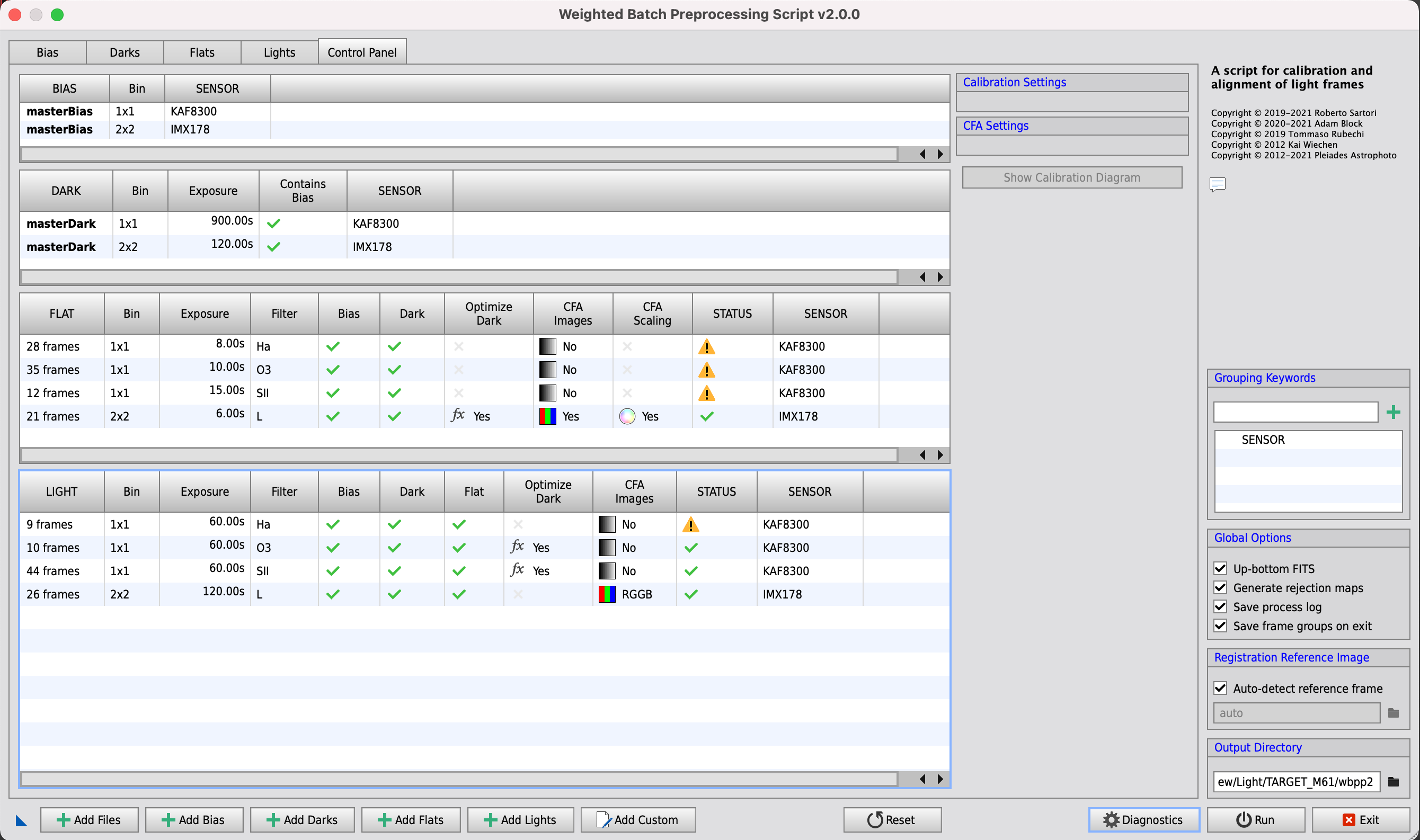The image size is (1420, 840).
Task: Click the Run button
Action: point(1256,820)
